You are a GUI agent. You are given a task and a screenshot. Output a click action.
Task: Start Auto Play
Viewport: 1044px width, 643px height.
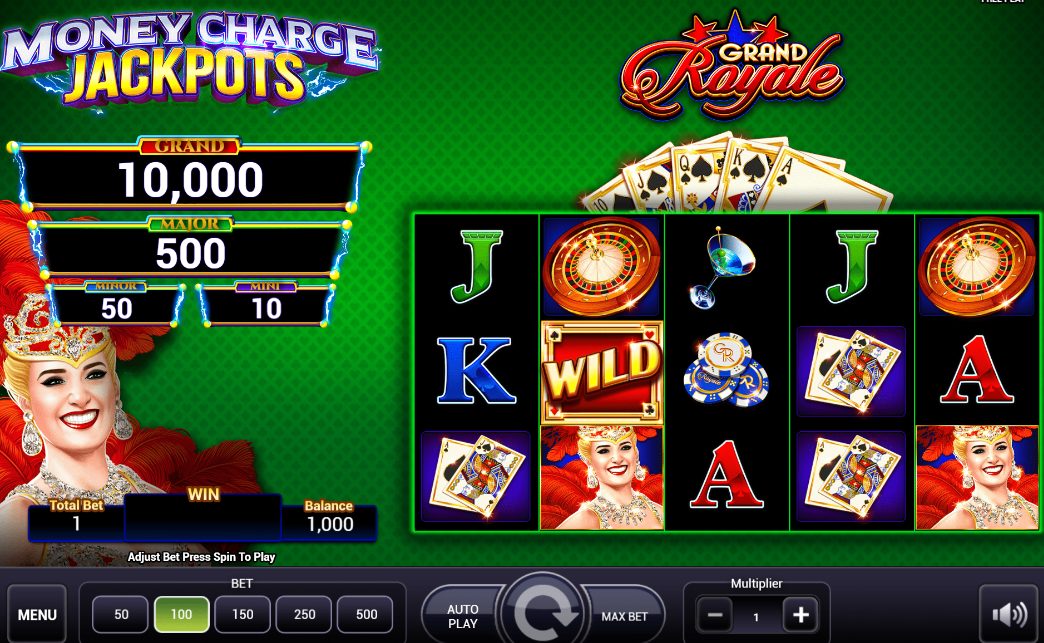pos(463,616)
